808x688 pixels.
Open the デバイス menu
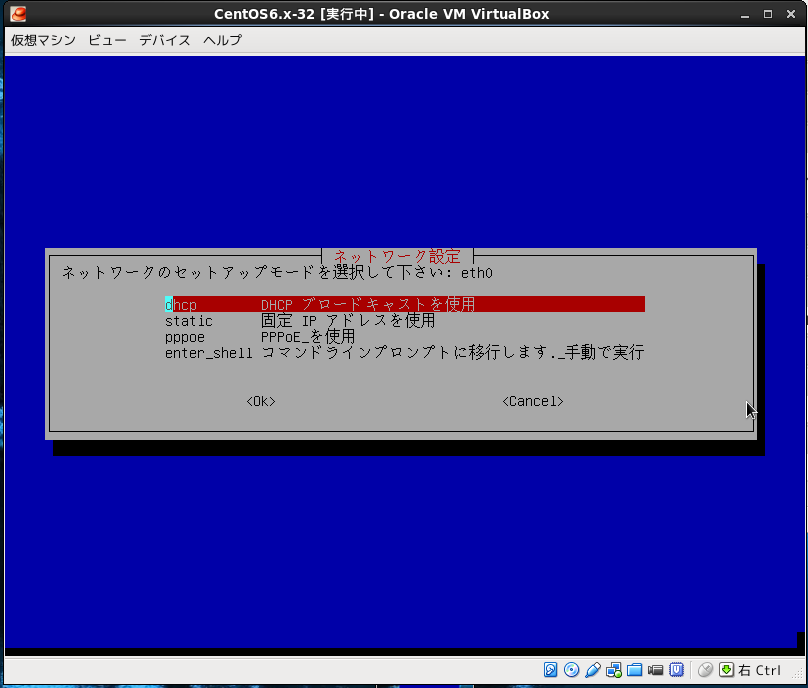[165, 40]
